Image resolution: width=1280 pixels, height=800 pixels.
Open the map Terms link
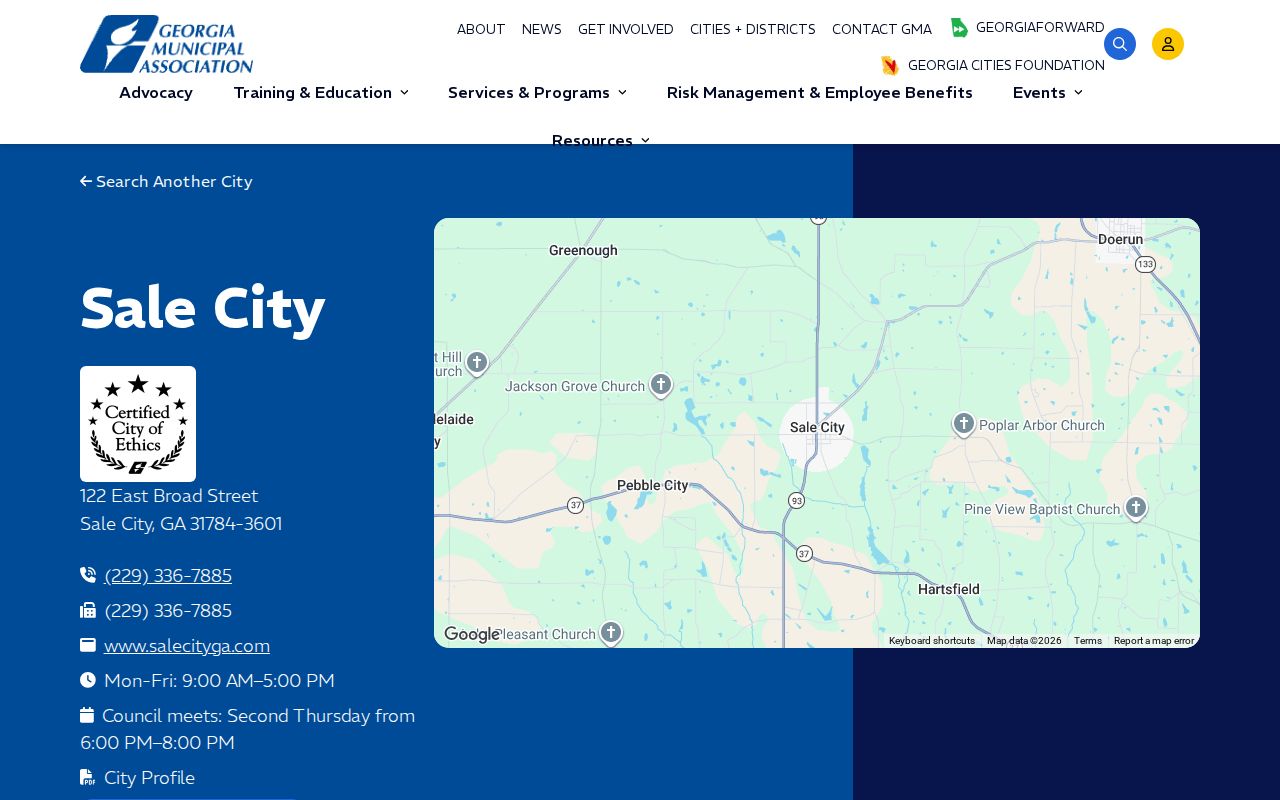[1088, 641]
